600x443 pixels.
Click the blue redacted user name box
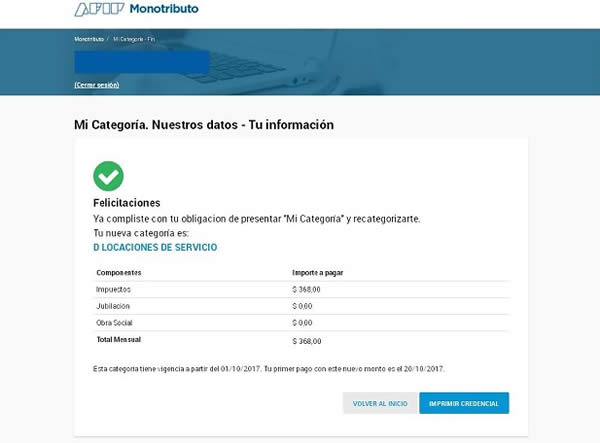coord(142,61)
